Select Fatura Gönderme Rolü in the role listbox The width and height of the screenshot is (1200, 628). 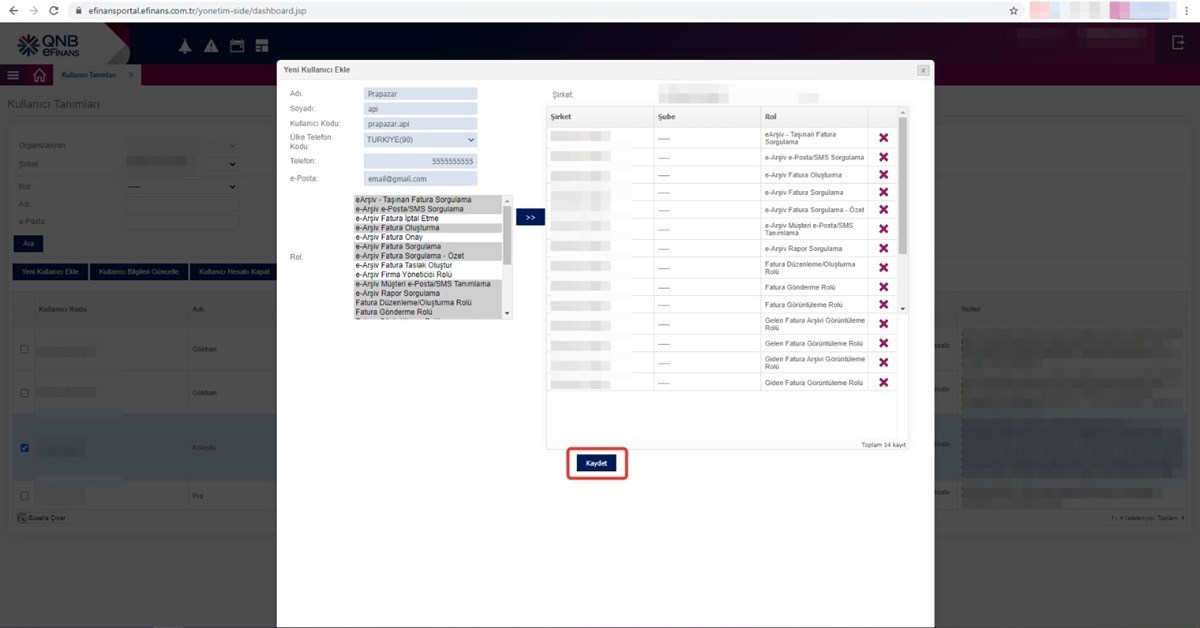coord(428,312)
